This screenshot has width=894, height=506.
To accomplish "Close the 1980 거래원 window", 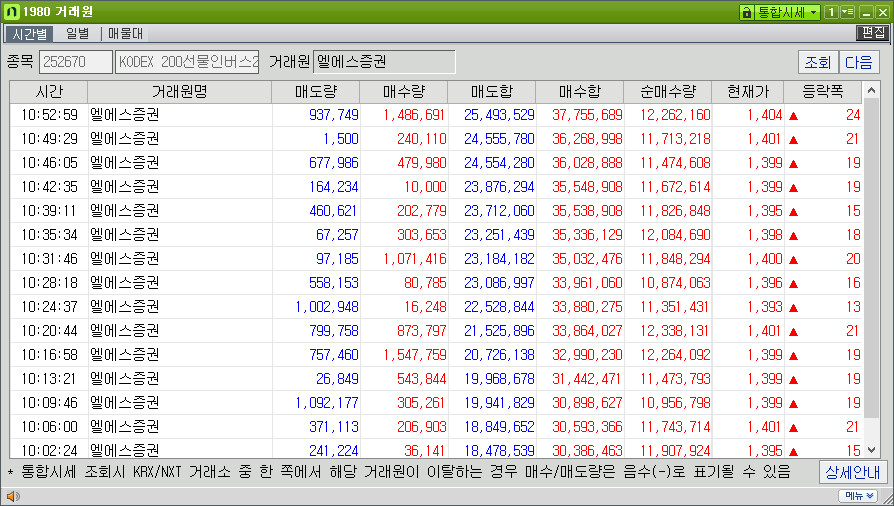I will 882,12.
